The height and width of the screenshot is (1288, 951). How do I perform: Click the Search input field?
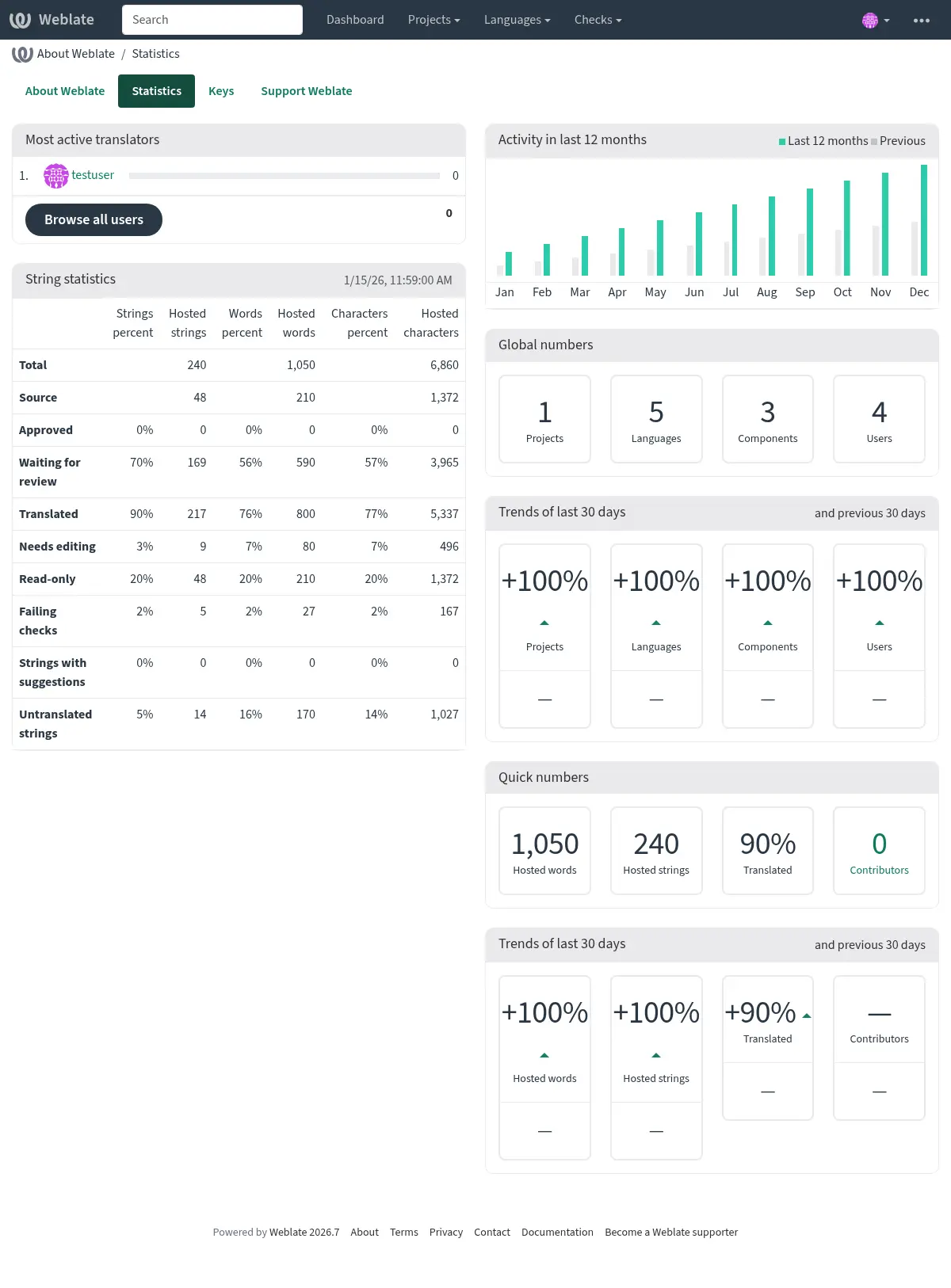[212, 20]
